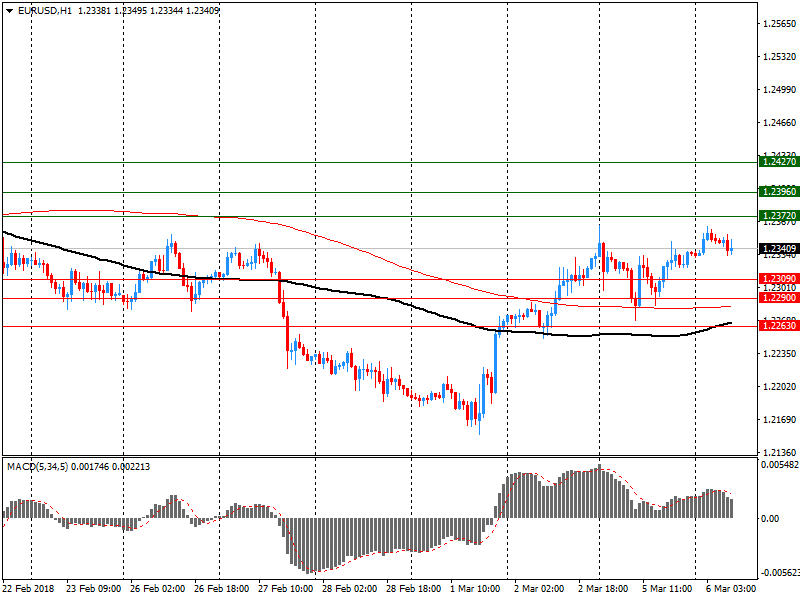Click the 1.23960 green price level label
800x600 pixels.
click(779, 192)
